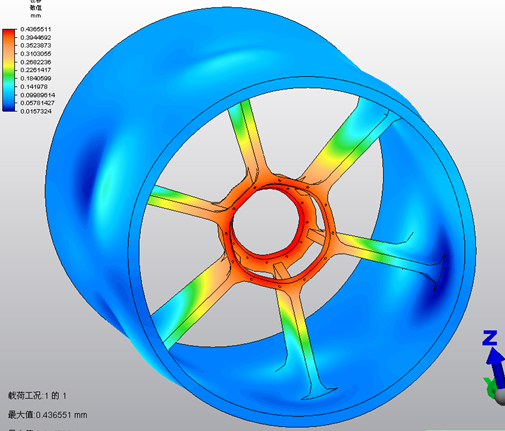Click the blue Z axis of triad
505x431 pixels.
pyautogui.click(x=496, y=367)
